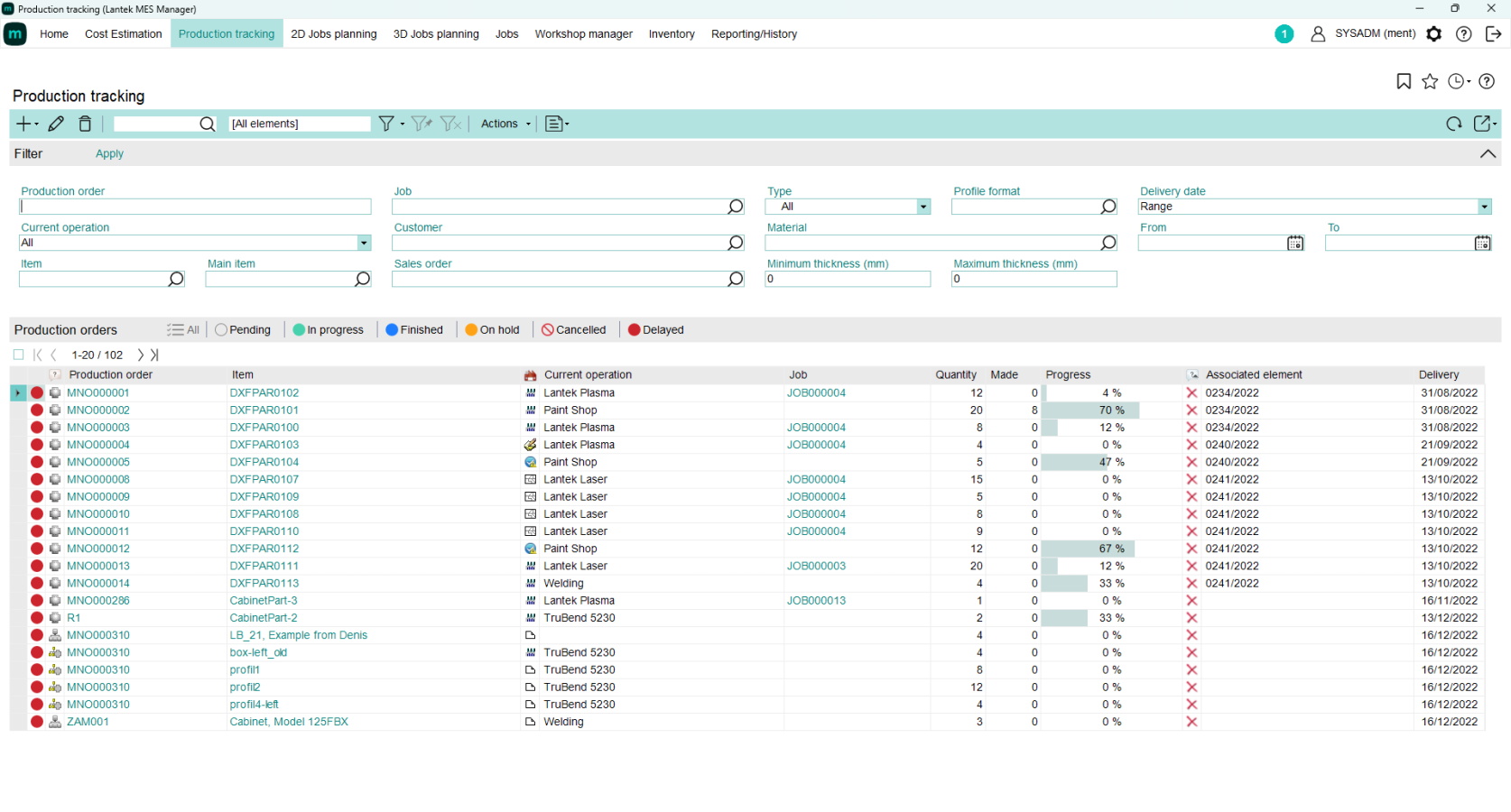This screenshot has width=1511, height=812.
Task: Click the pencil edit icon in toolbar
Action: point(56,124)
